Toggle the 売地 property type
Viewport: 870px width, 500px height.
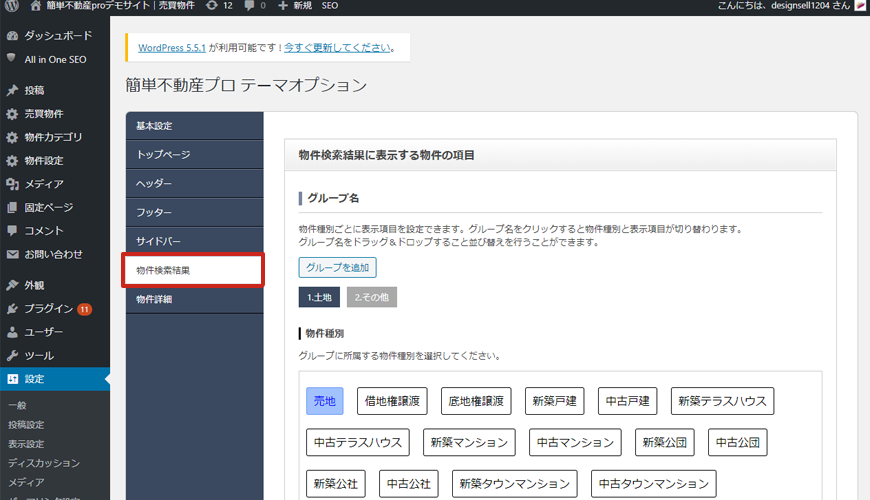click(x=325, y=402)
